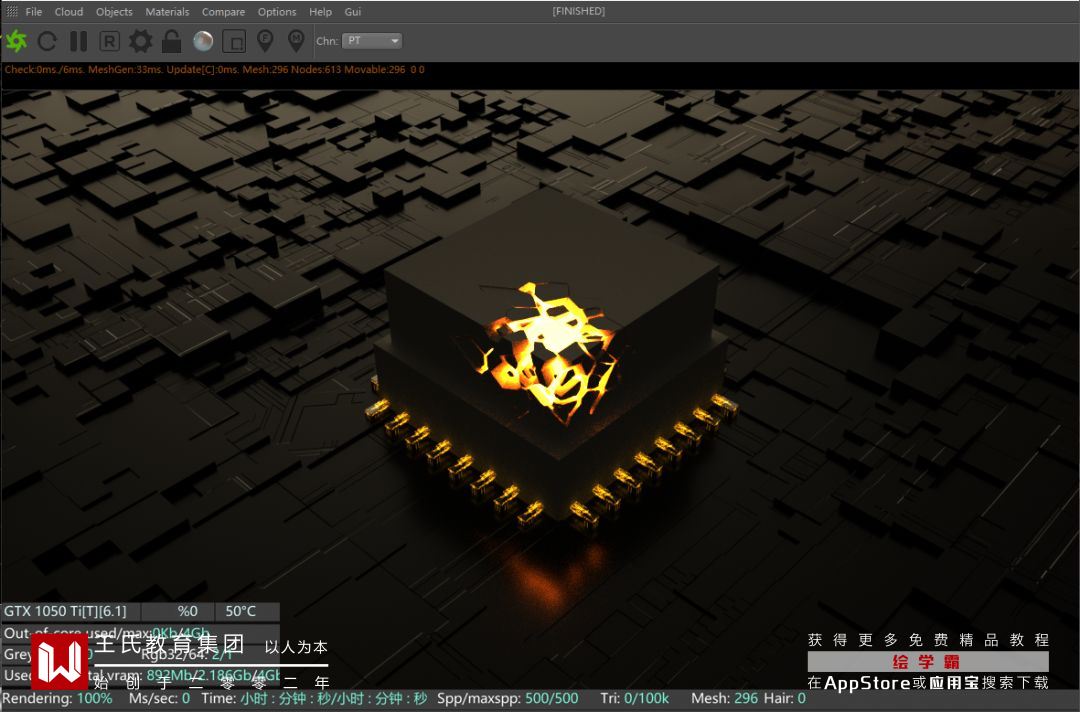Open the Chn channel dropdown showing PT
1080x712 pixels.
(372, 41)
